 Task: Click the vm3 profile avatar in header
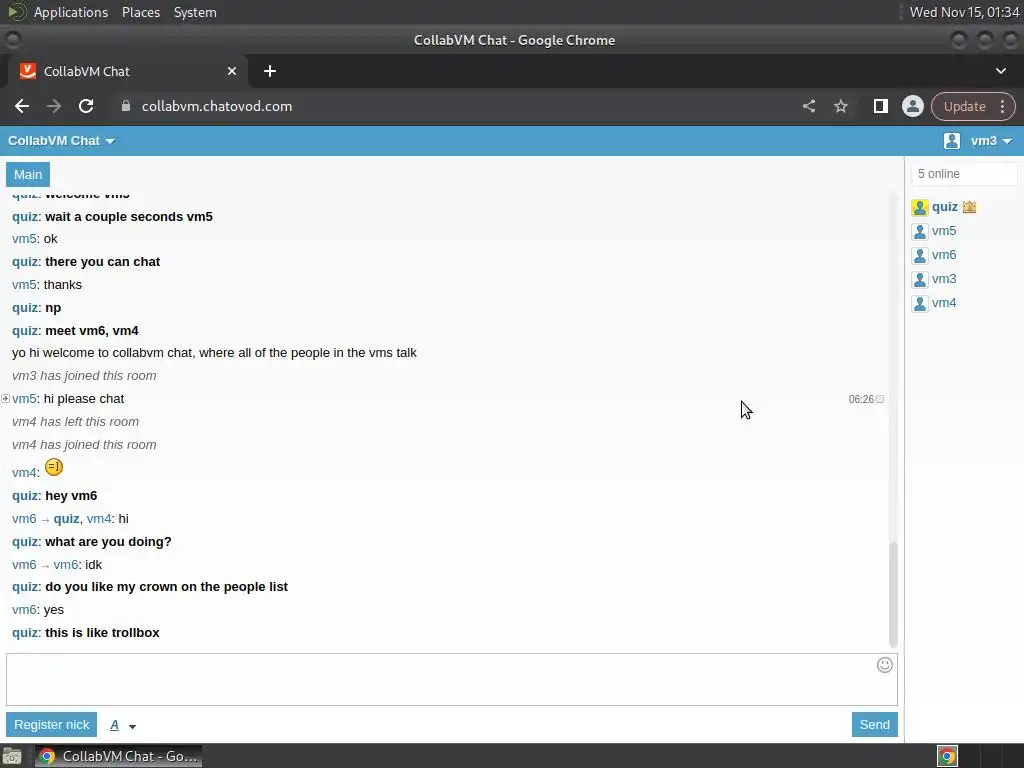952,140
